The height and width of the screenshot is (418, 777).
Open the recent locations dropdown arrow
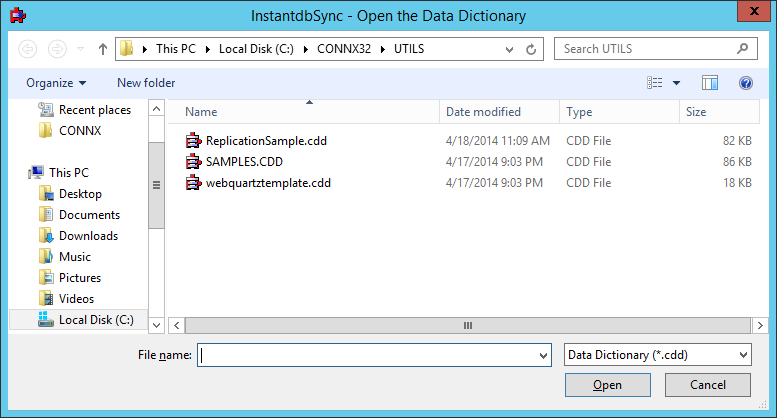(x=80, y=49)
